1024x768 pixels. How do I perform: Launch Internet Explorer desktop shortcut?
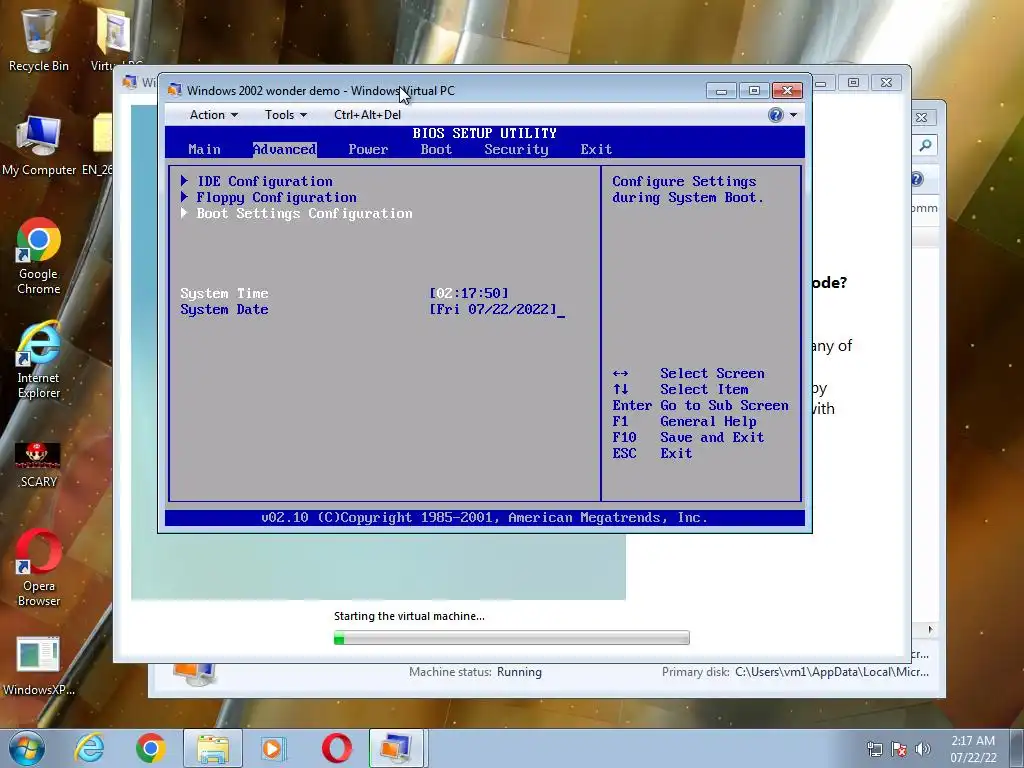point(39,360)
